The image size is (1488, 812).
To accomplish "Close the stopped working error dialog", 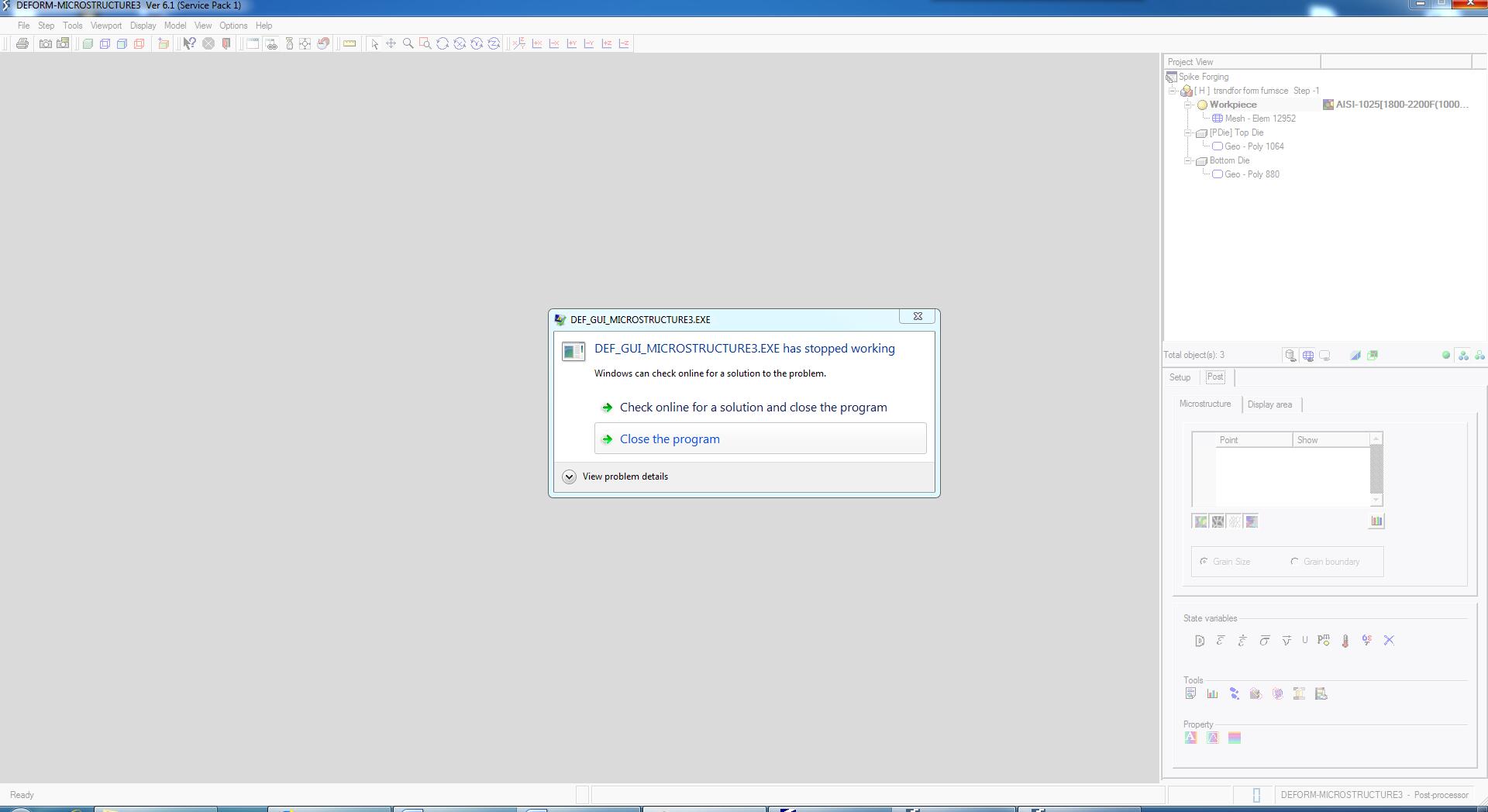I will point(918,316).
